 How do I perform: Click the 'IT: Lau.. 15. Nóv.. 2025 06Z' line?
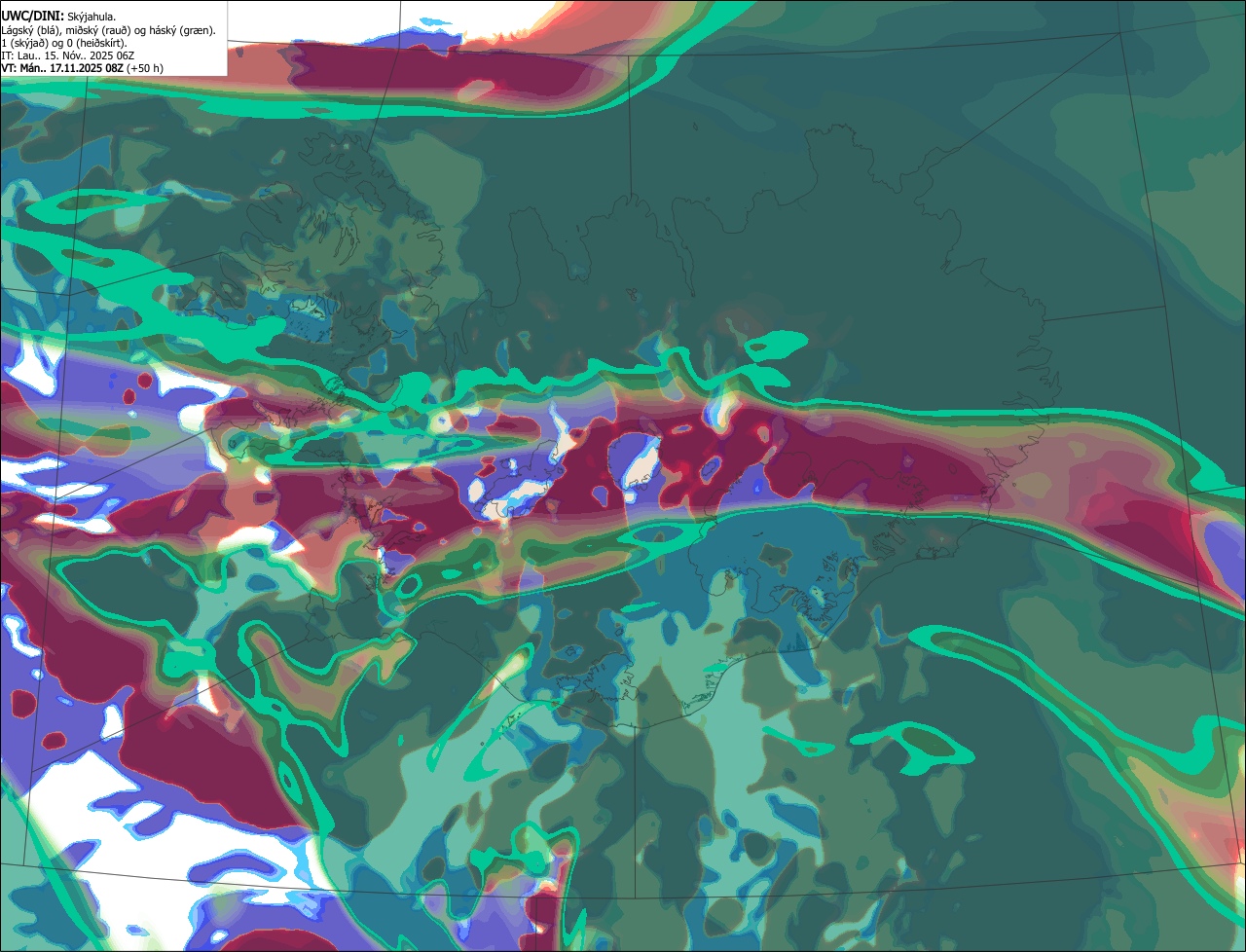pyautogui.click(x=68, y=55)
